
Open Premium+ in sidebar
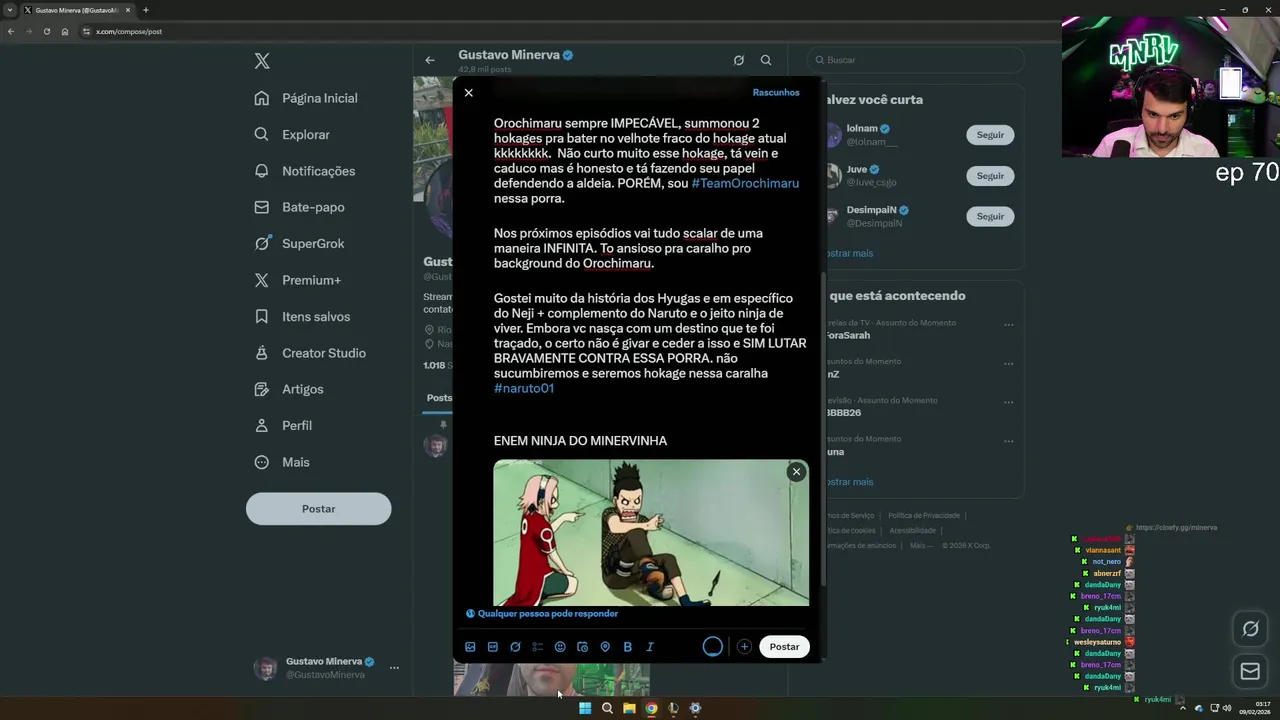click(298, 280)
